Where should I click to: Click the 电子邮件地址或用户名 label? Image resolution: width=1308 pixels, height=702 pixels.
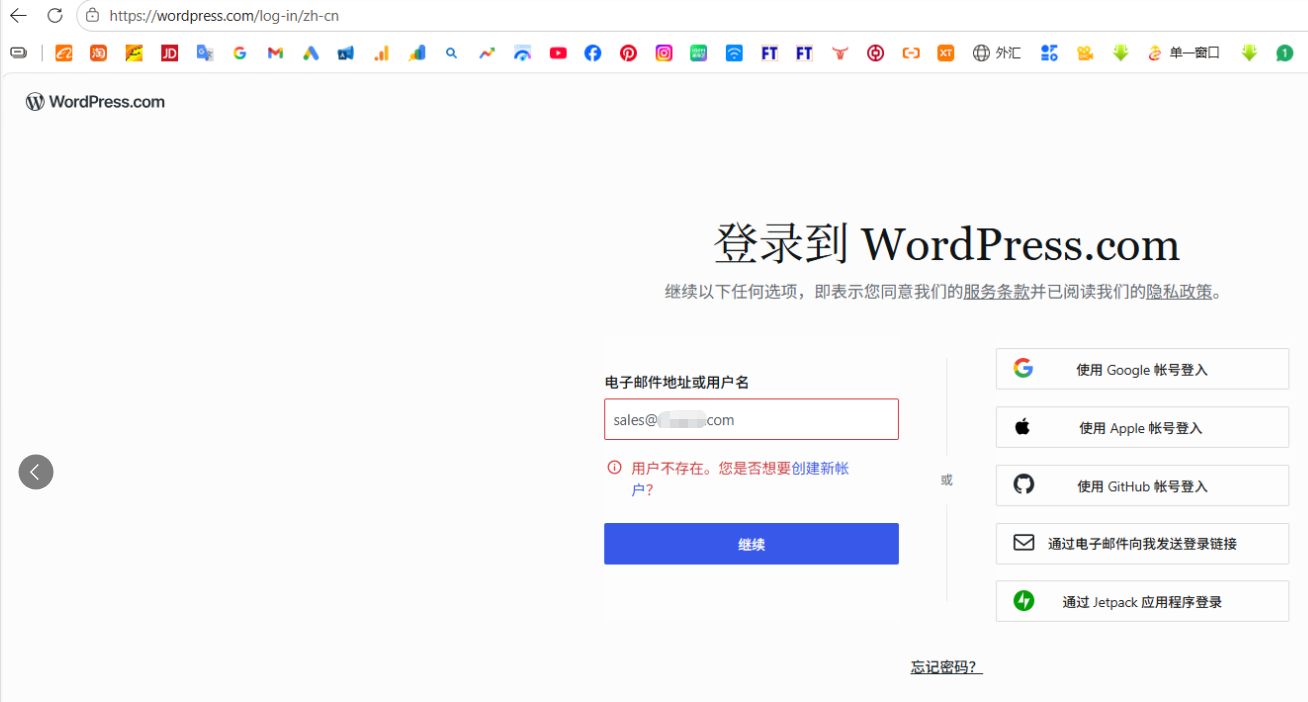pos(677,382)
